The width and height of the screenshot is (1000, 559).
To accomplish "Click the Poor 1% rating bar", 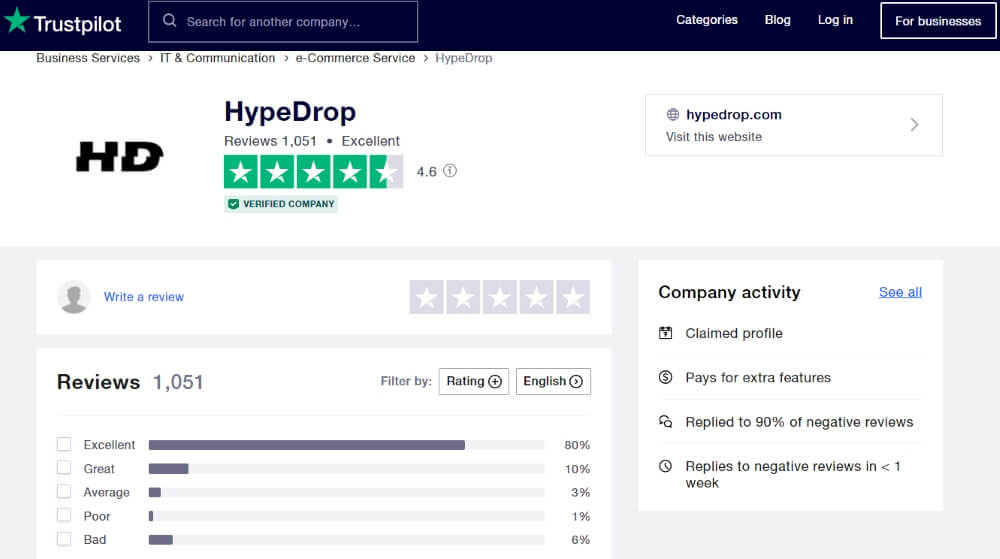I will [346, 516].
